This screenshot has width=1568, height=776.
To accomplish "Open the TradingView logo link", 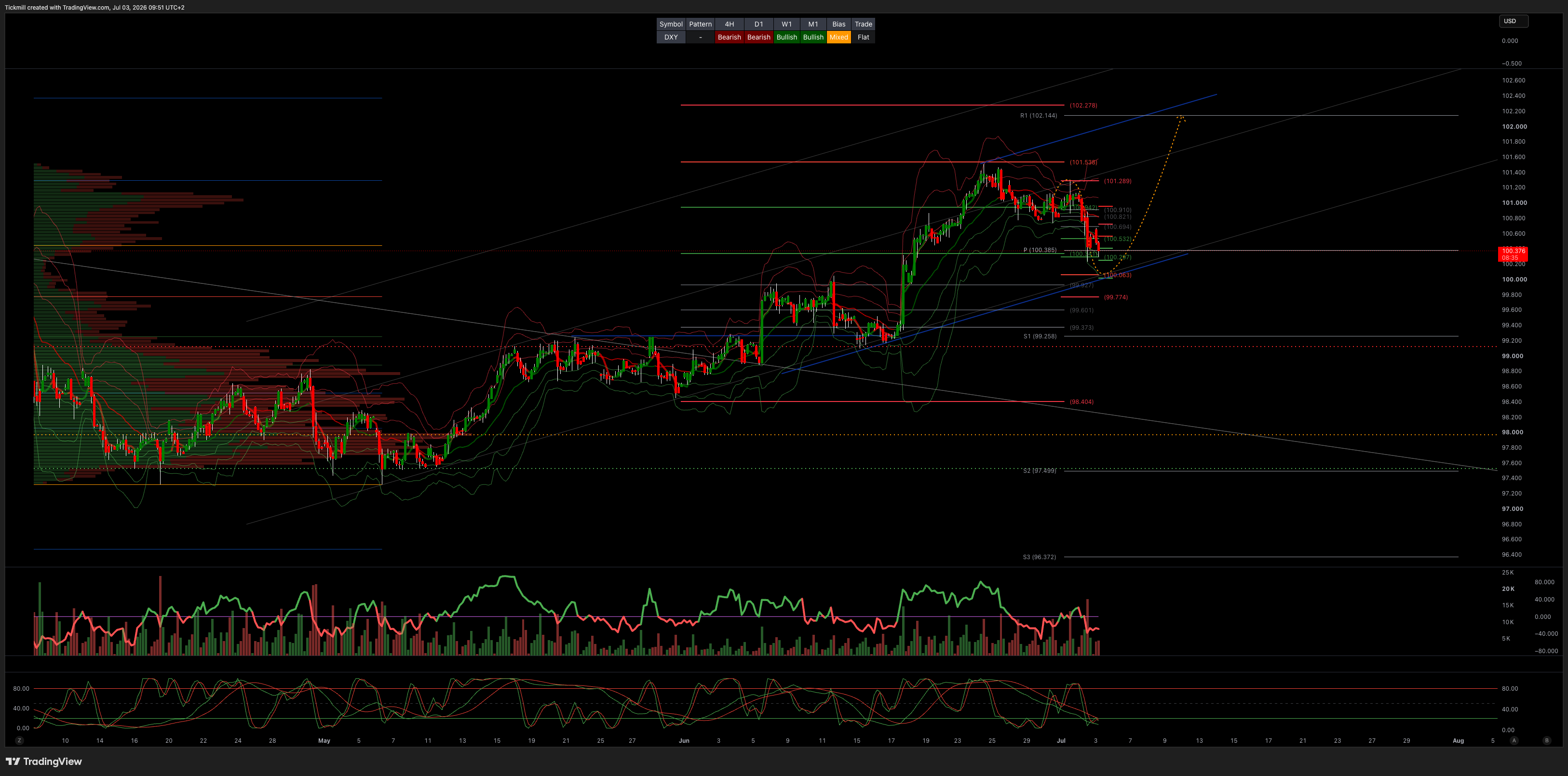I will click(x=44, y=762).
